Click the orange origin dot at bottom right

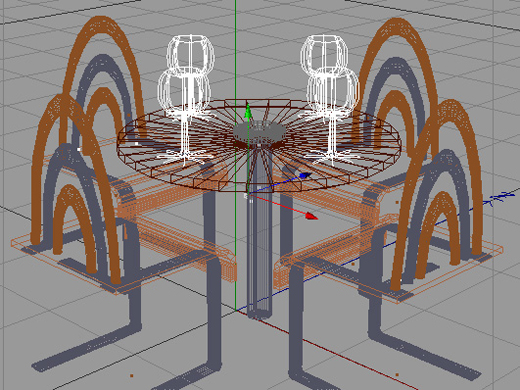coord(397,375)
